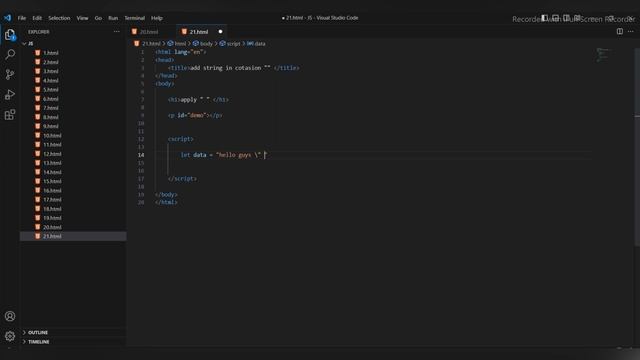Open the Search view in activity bar
This screenshot has height=360, width=640.
(10, 54)
